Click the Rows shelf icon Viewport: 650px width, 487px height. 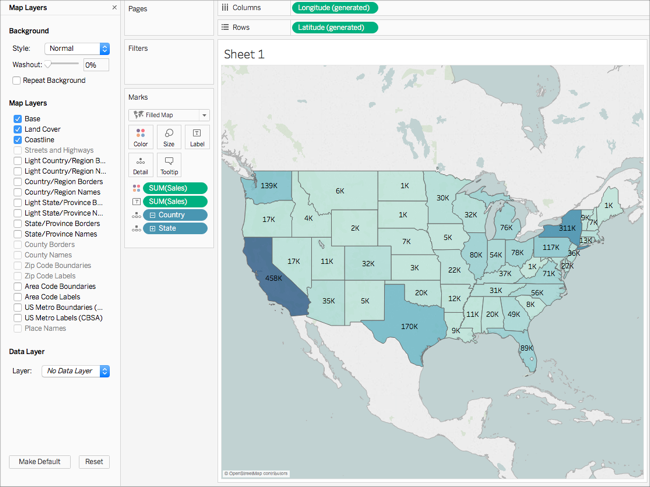click(225, 27)
